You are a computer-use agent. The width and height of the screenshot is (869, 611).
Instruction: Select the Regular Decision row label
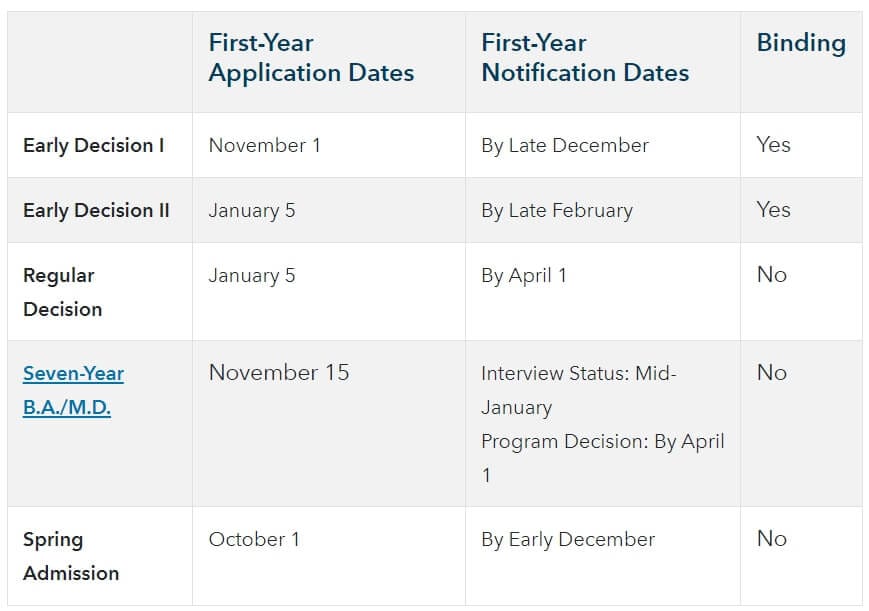[x=62, y=291]
